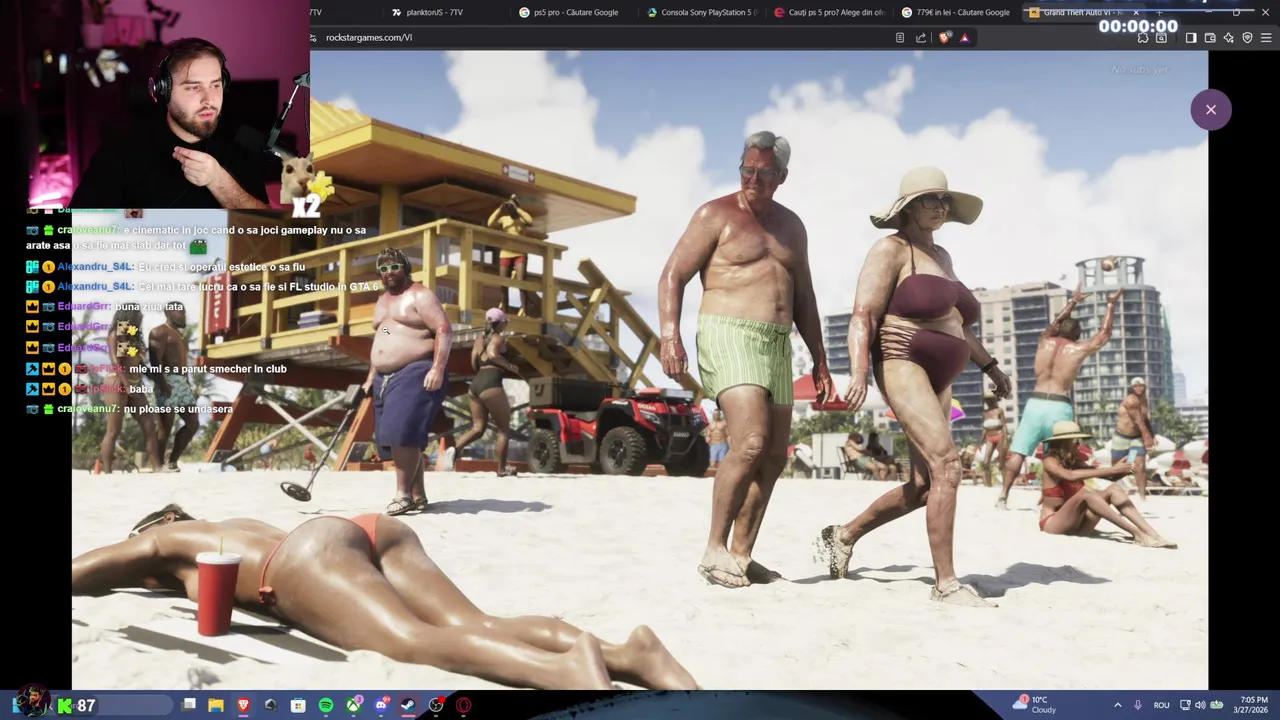
Task: Click the Brave Rewards triangle icon
Action: (x=964, y=38)
